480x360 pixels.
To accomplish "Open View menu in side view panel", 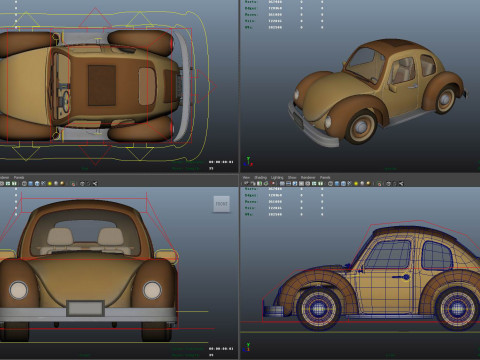I will [246, 178].
